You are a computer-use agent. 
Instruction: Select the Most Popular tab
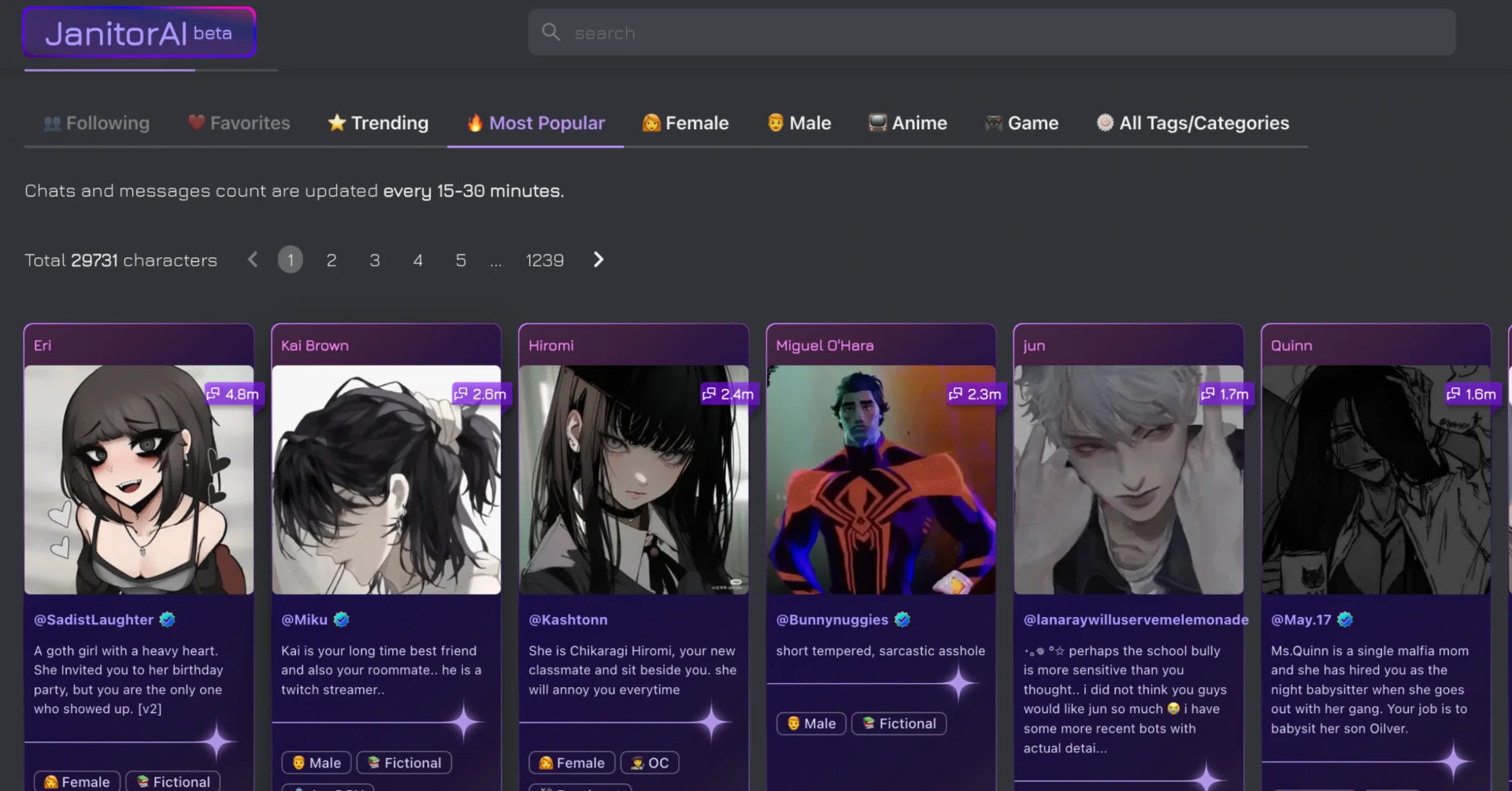click(535, 123)
